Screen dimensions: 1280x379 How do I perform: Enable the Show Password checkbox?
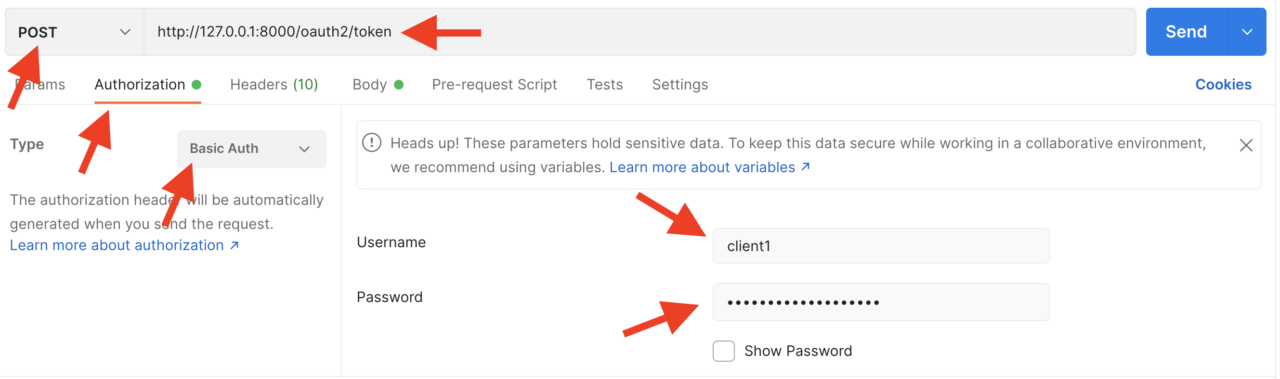pyautogui.click(x=723, y=351)
